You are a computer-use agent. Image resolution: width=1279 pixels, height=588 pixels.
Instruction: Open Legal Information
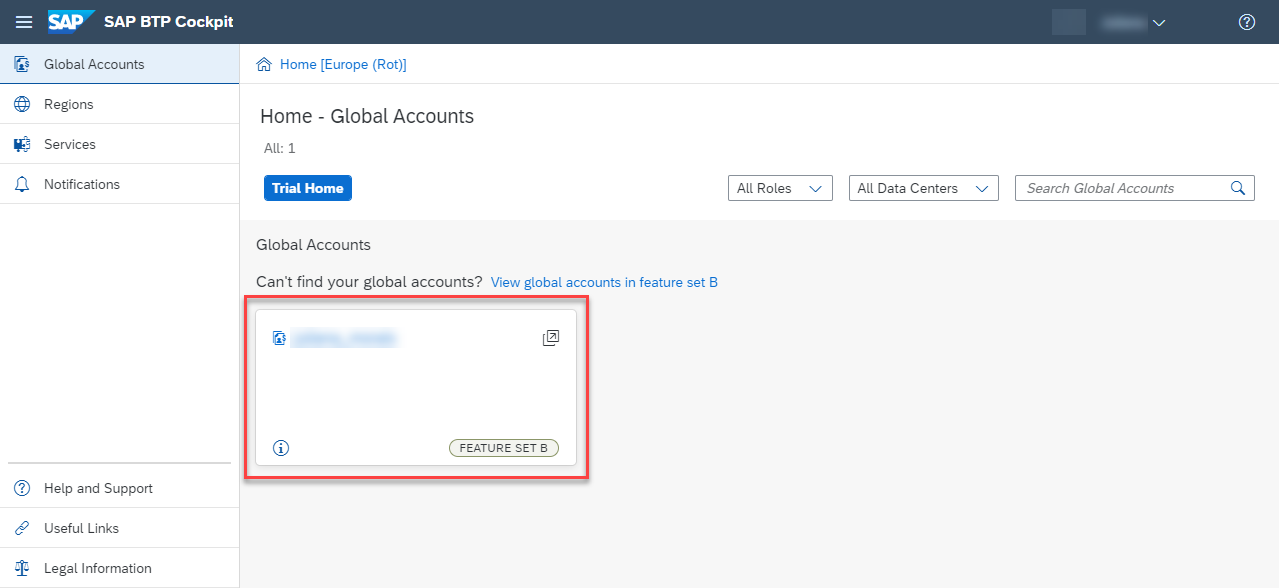(120, 568)
